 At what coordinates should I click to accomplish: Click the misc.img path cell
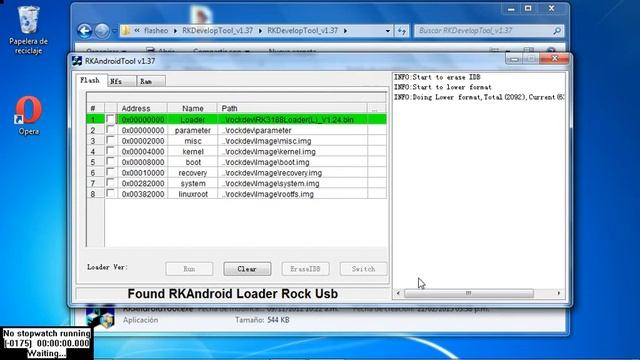[292, 141]
